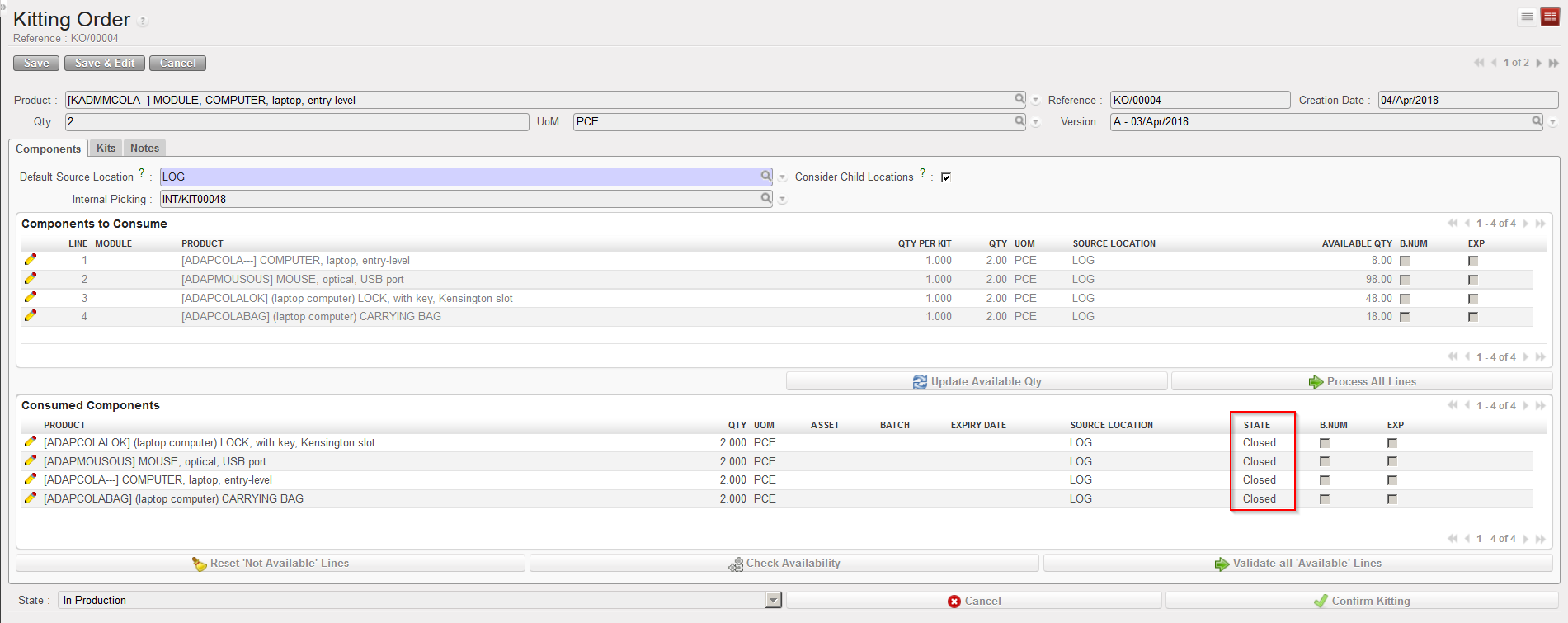Open the Notes tab
The height and width of the screenshot is (623, 1568).
[x=144, y=148]
